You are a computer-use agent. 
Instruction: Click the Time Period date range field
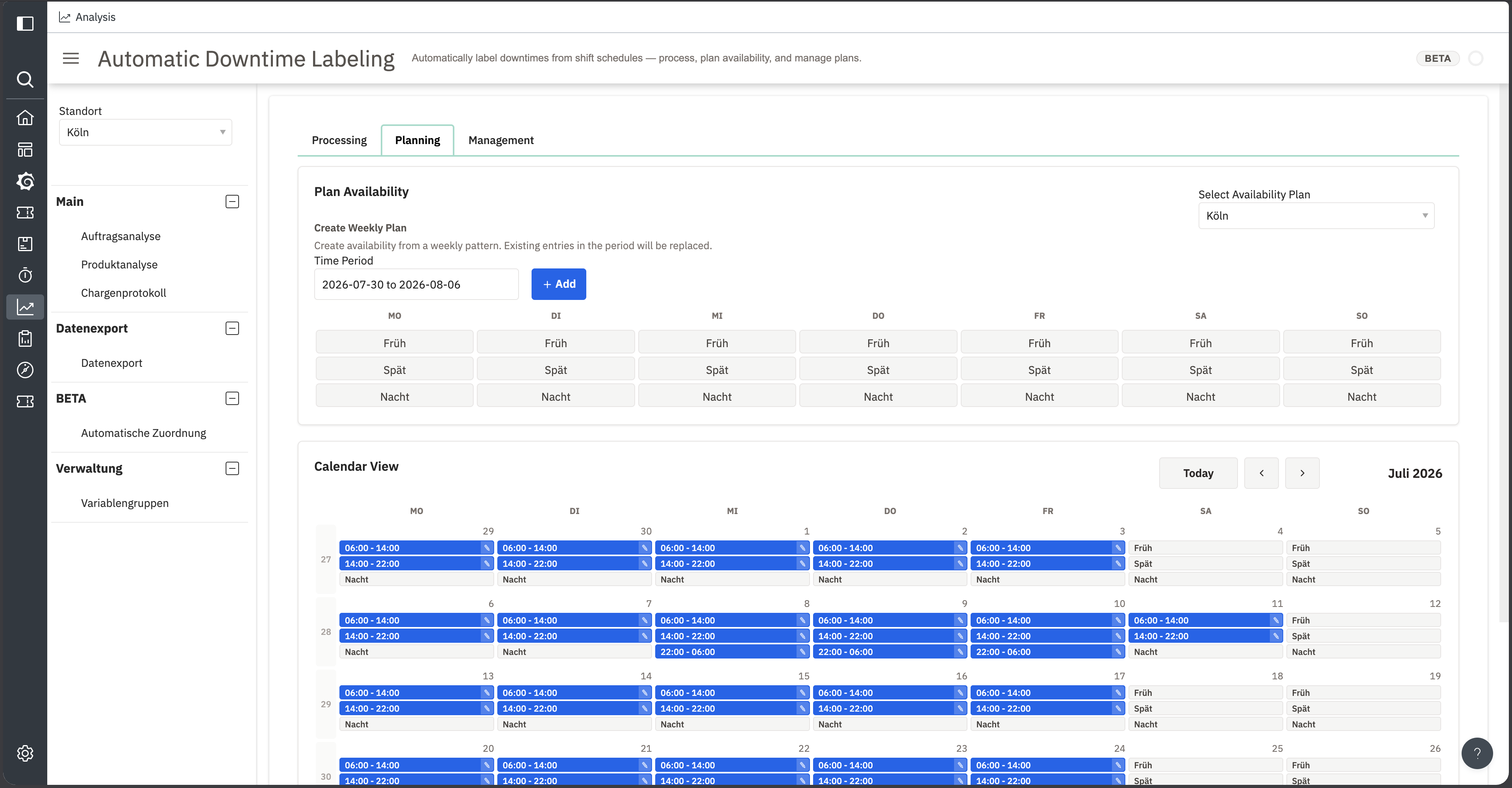(416, 285)
